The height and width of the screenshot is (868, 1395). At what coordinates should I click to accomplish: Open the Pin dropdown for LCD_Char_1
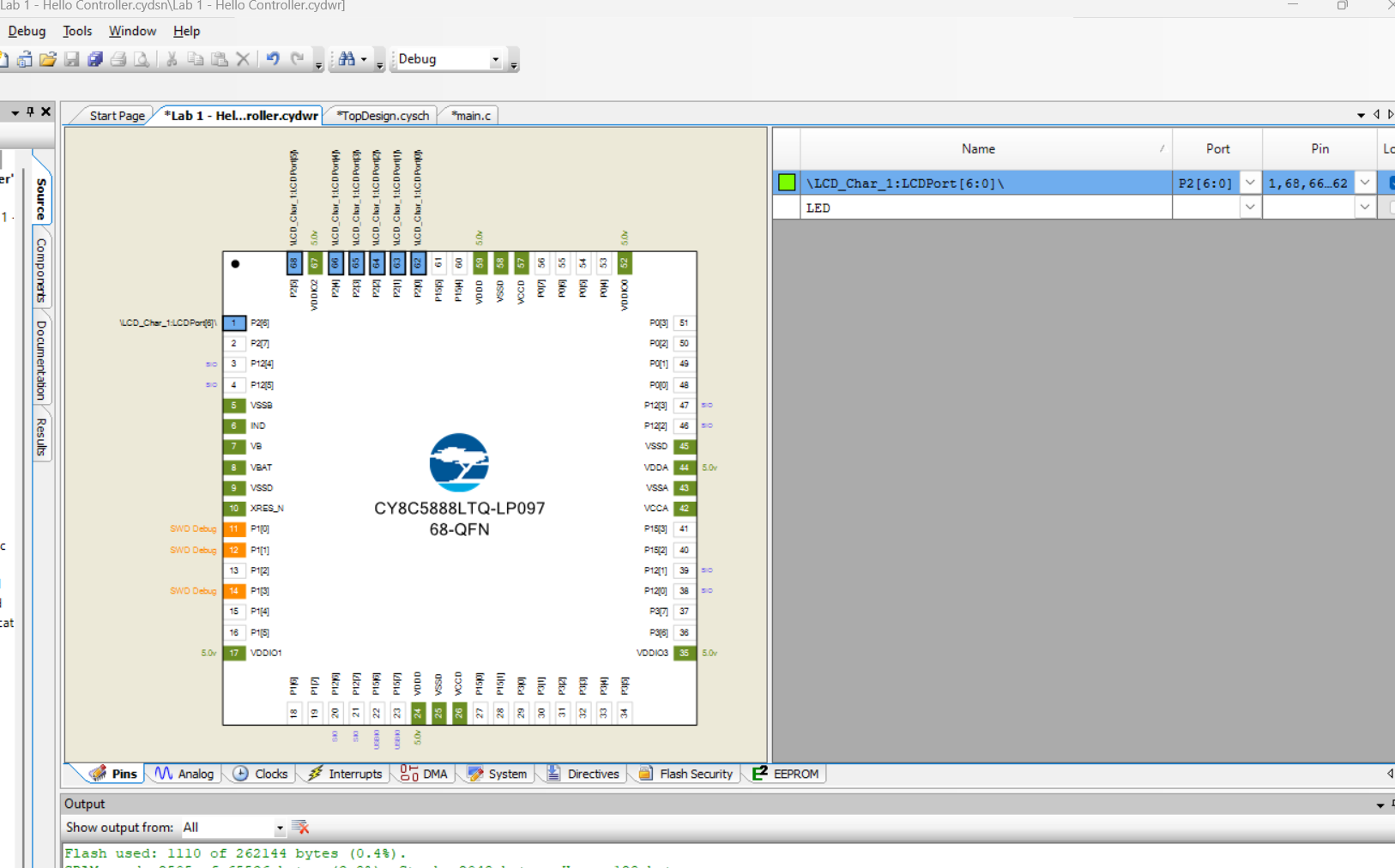[x=1365, y=183]
